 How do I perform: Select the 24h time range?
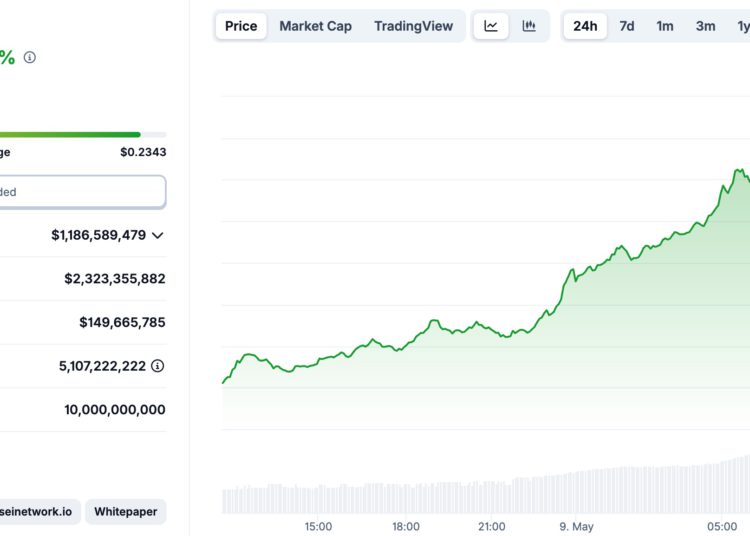click(x=585, y=26)
